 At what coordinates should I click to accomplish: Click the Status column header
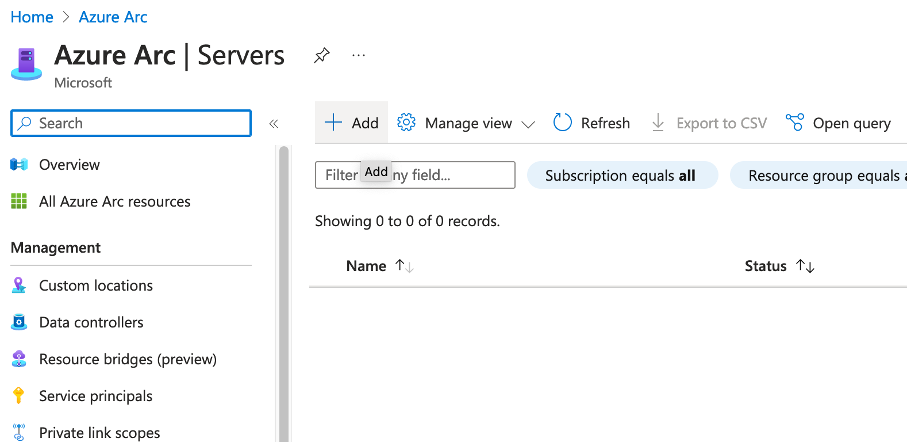coord(766,266)
